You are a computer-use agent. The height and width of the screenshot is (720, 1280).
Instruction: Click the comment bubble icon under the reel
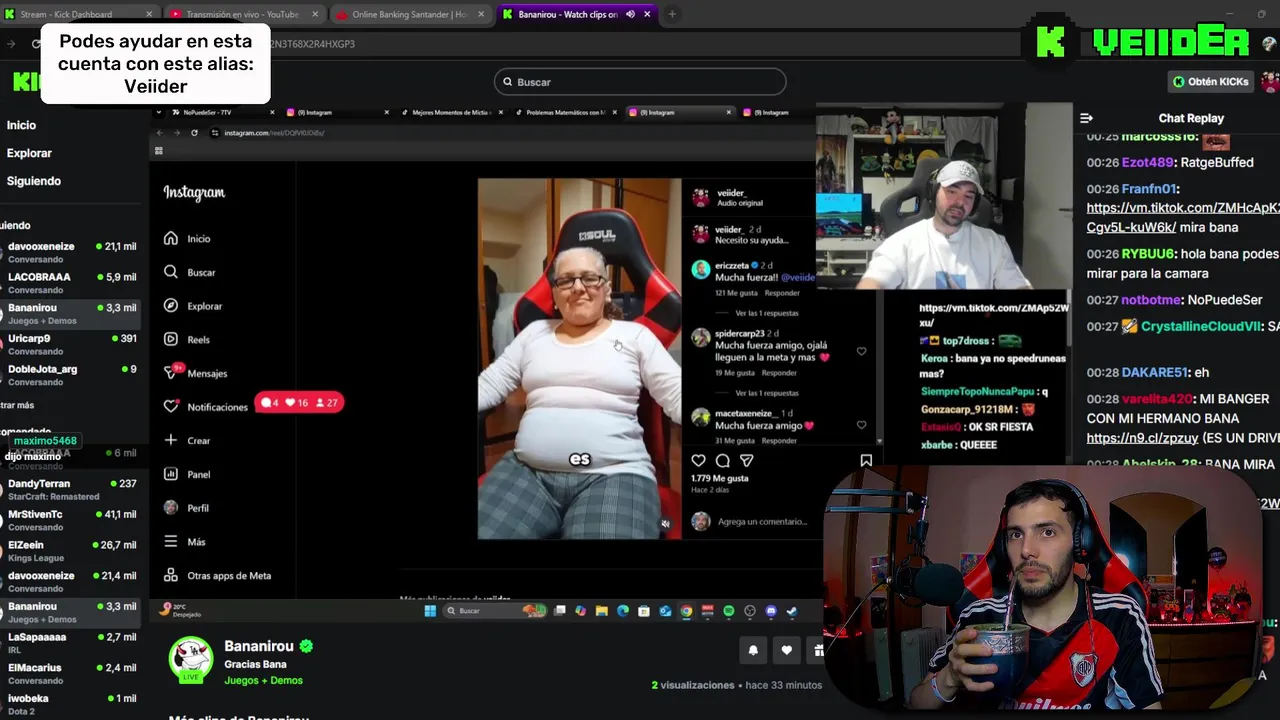[722, 461]
